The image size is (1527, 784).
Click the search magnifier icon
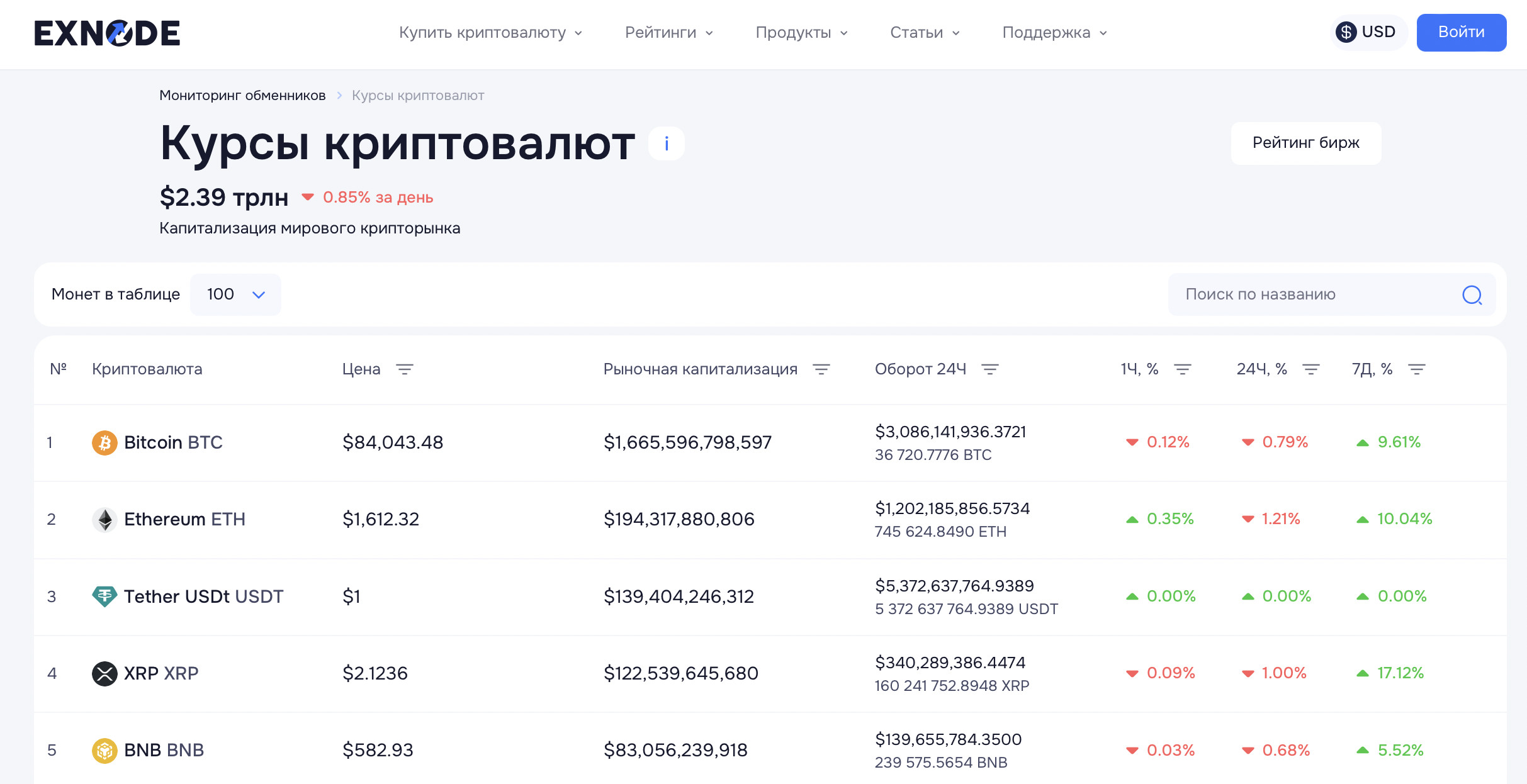tap(1472, 294)
